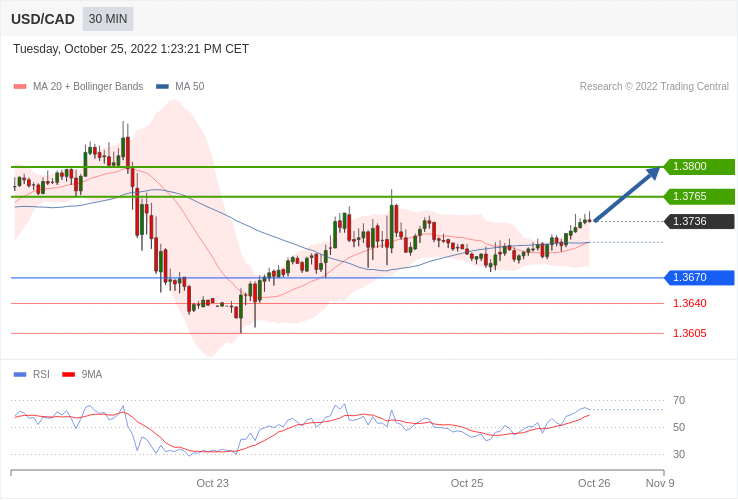Click the green 1.3765 resistance price tag
Viewport: 738px width, 500px height.
[699, 196]
